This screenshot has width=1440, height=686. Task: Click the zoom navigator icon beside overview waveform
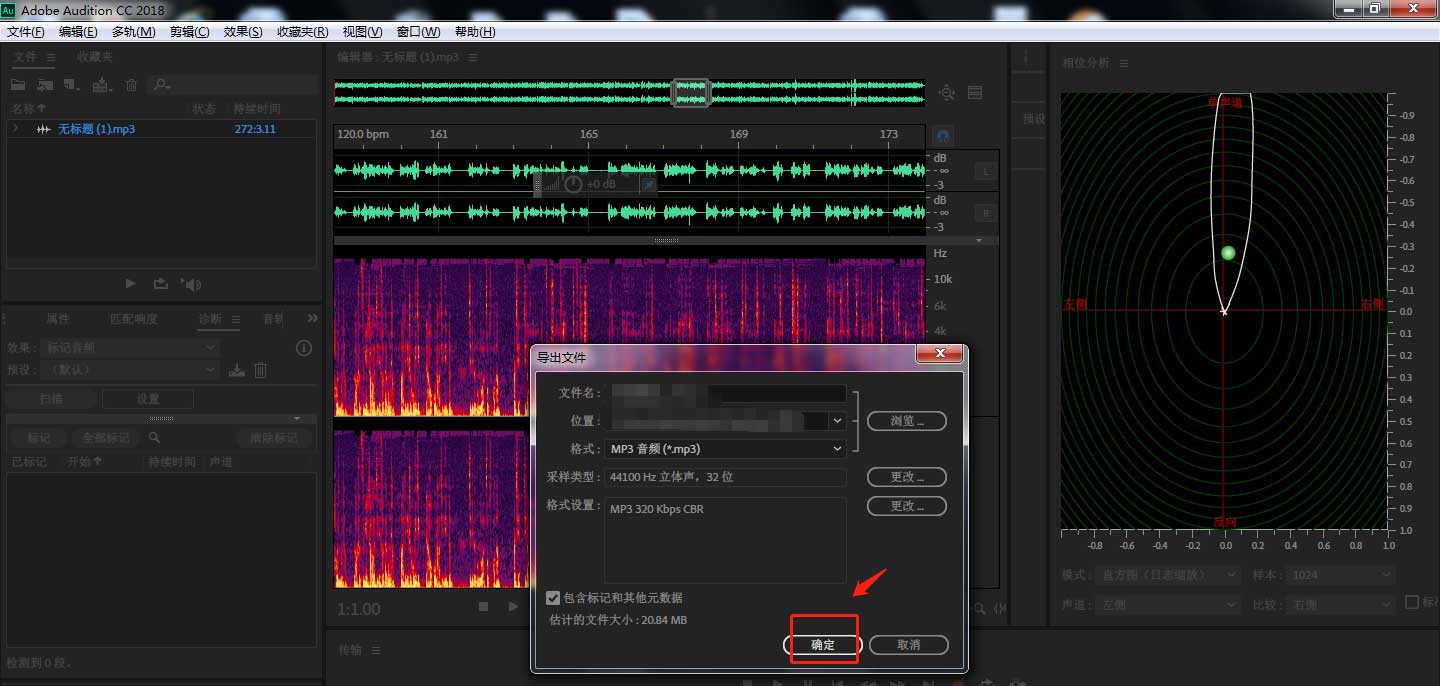946,93
